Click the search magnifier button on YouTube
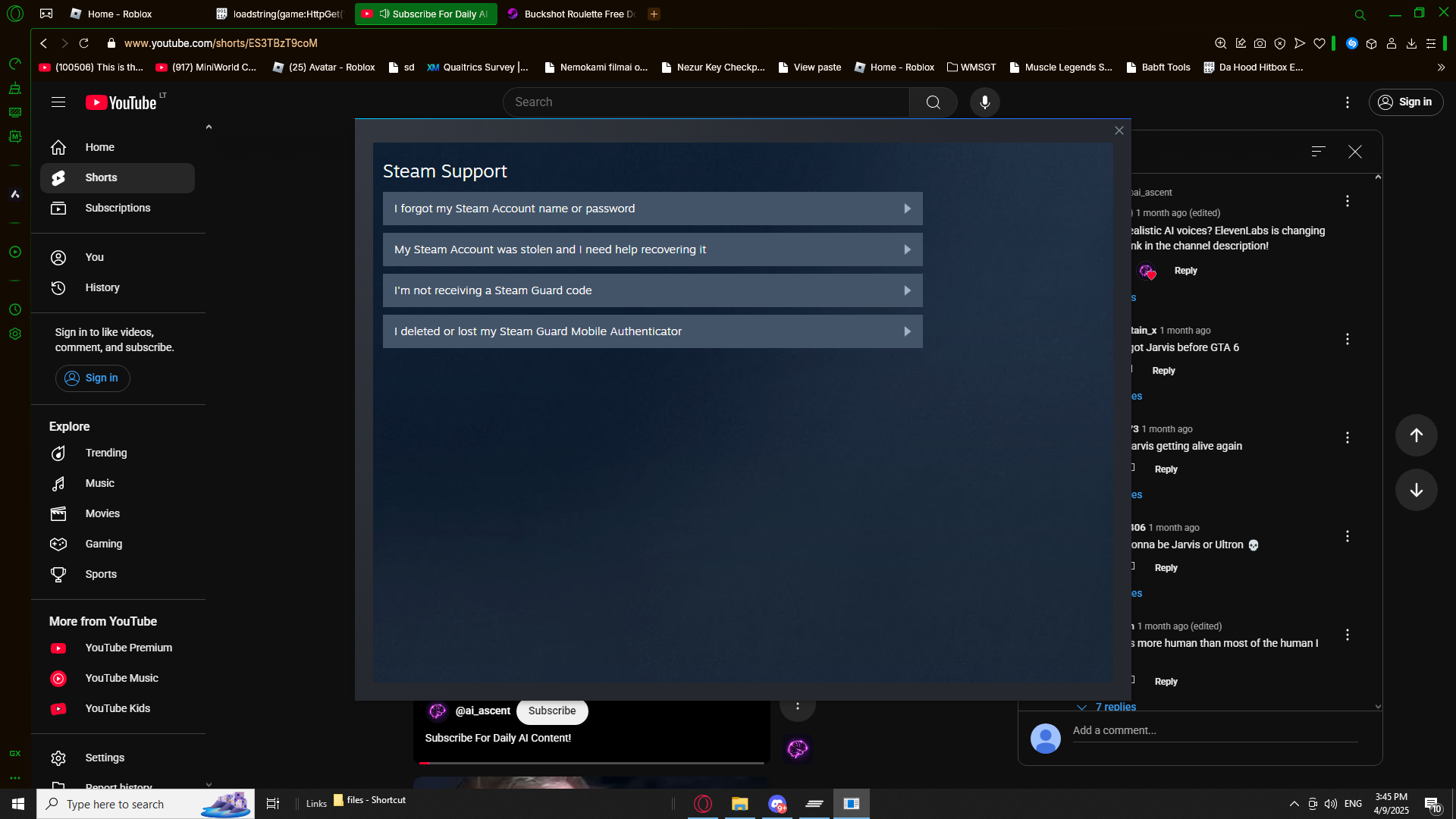 point(934,102)
